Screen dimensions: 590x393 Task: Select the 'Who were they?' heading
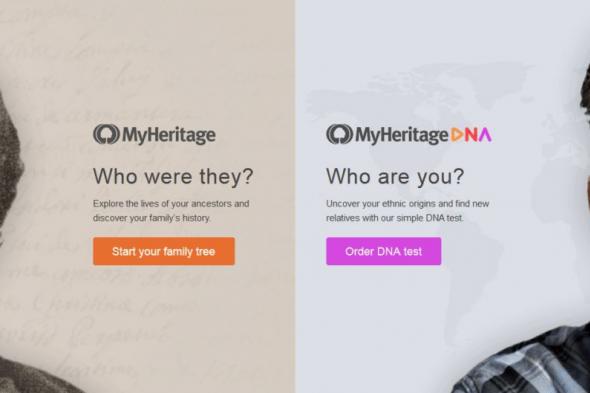pos(173,176)
